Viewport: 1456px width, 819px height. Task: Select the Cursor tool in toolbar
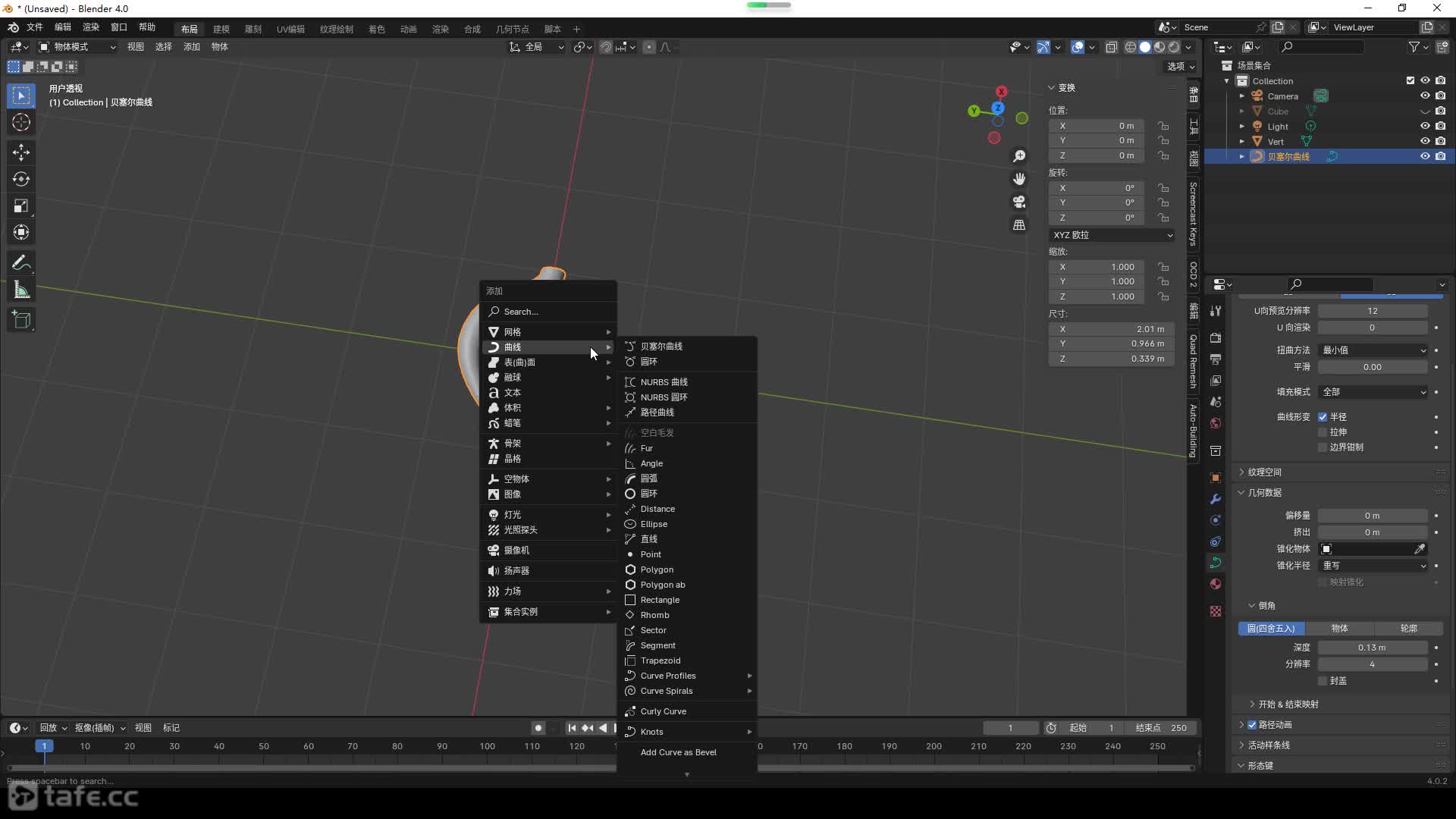(x=21, y=122)
